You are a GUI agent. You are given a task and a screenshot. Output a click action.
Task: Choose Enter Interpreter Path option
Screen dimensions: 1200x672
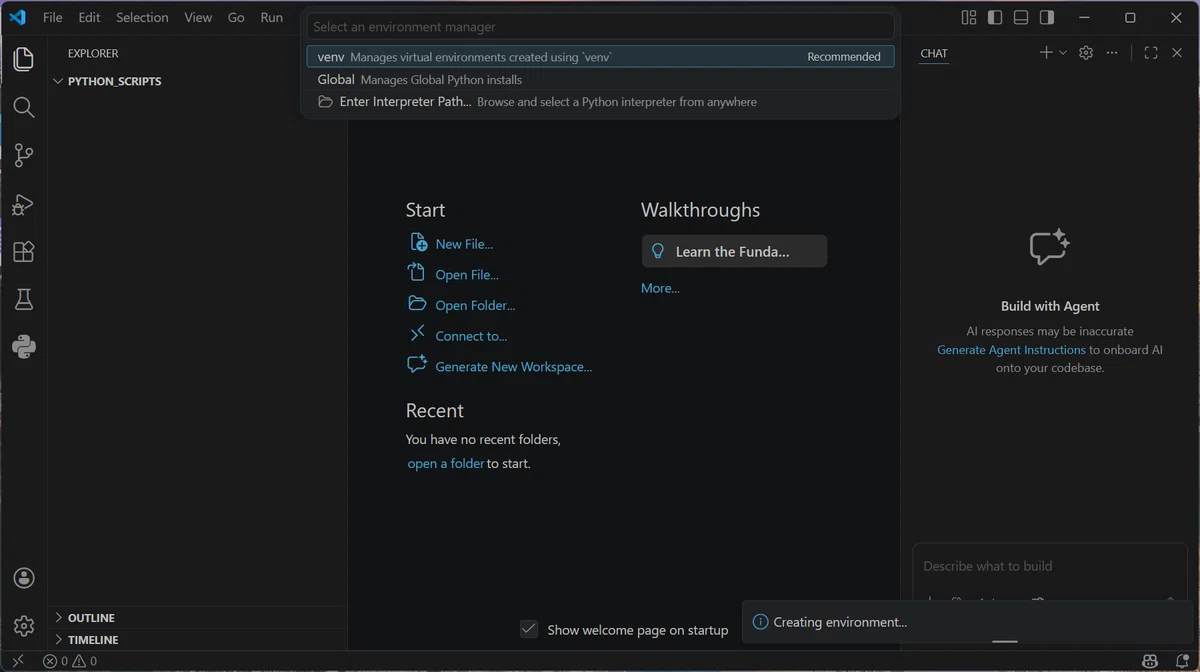pyautogui.click(x=600, y=101)
